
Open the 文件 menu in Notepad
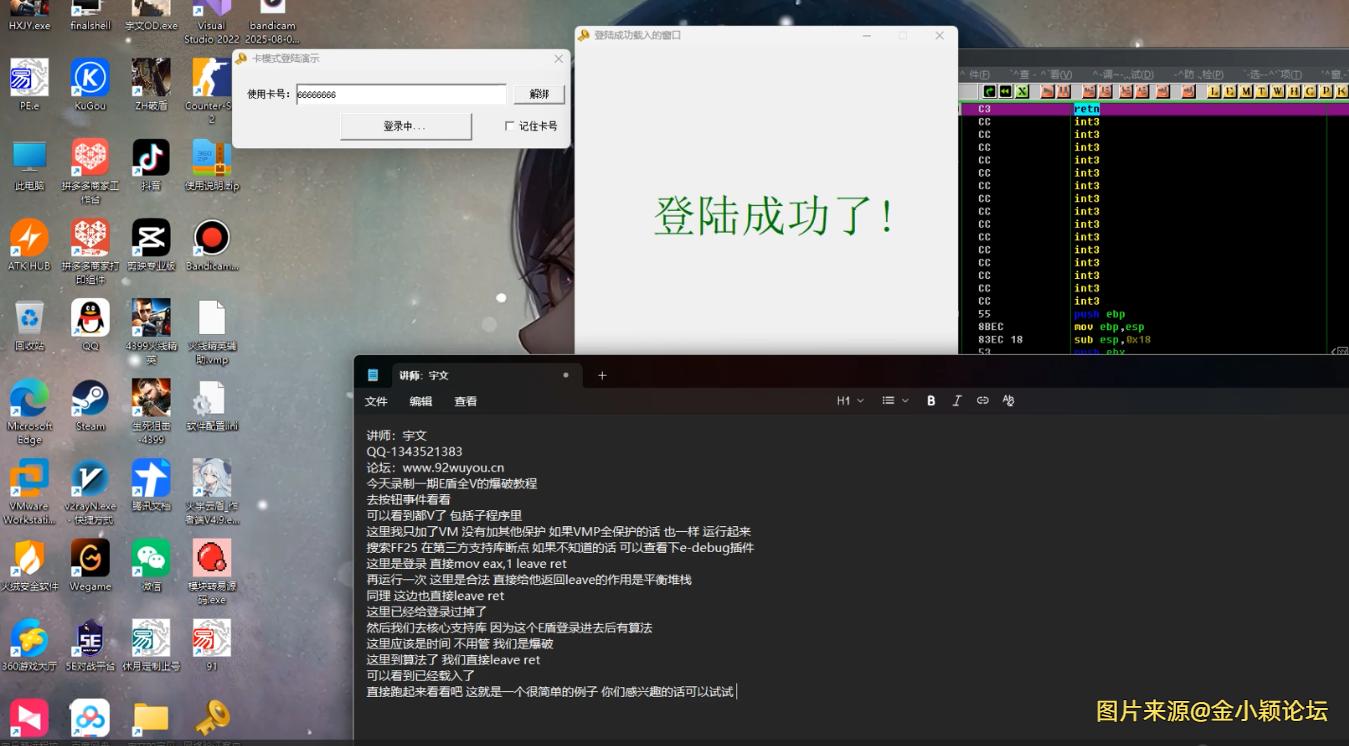coord(376,401)
